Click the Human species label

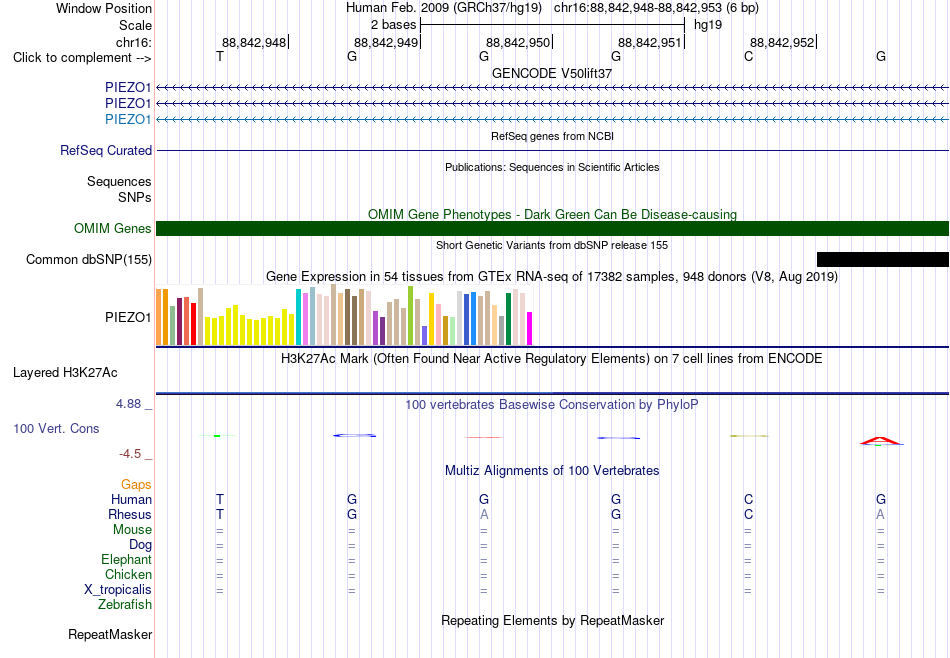click(131, 499)
